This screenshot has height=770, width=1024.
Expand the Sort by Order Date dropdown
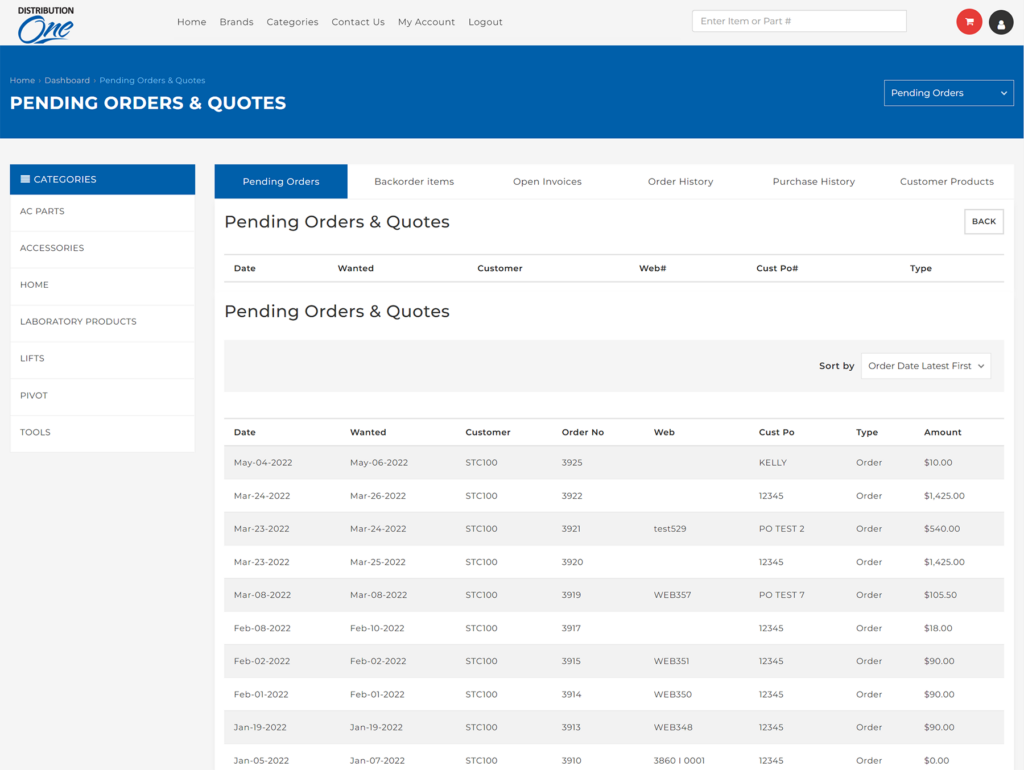pos(925,366)
